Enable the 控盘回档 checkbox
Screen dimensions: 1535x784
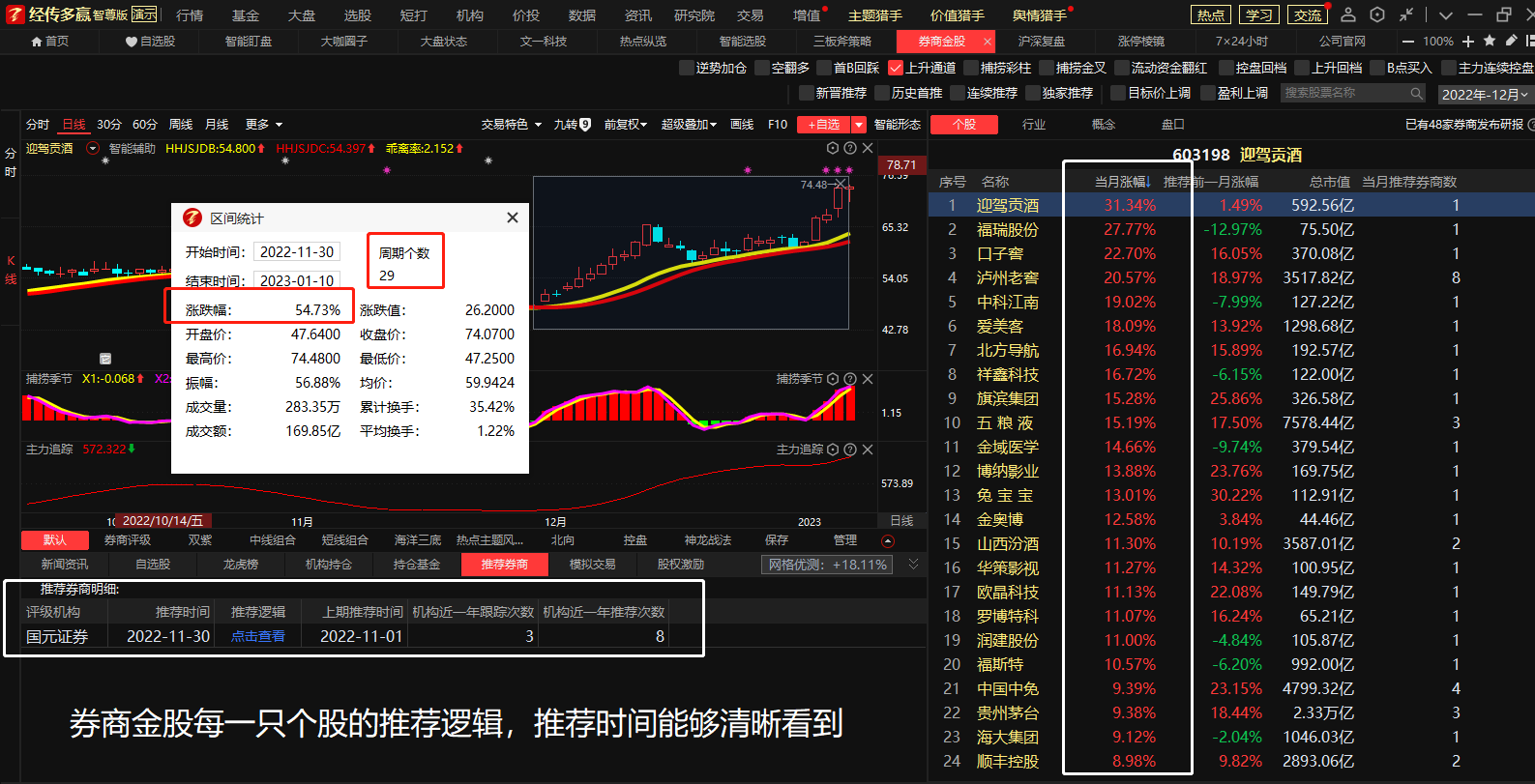point(1226,68)
